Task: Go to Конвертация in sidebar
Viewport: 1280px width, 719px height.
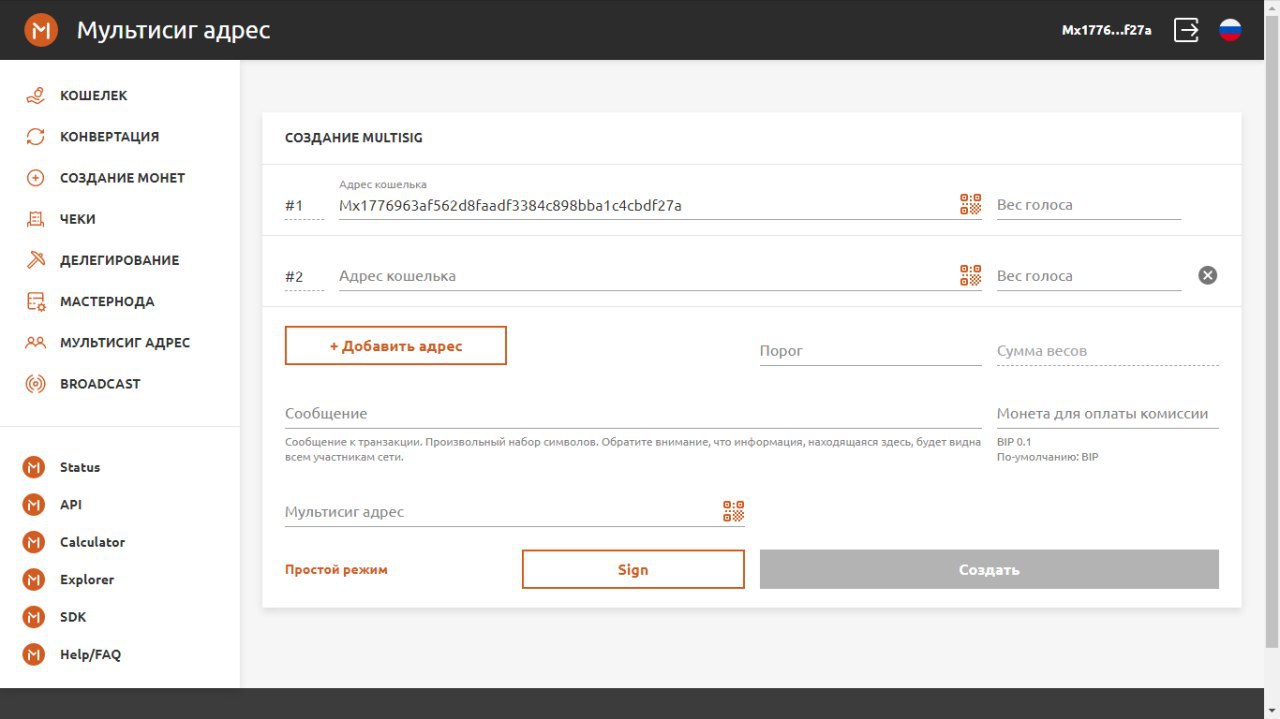Action: coord(109,137)
